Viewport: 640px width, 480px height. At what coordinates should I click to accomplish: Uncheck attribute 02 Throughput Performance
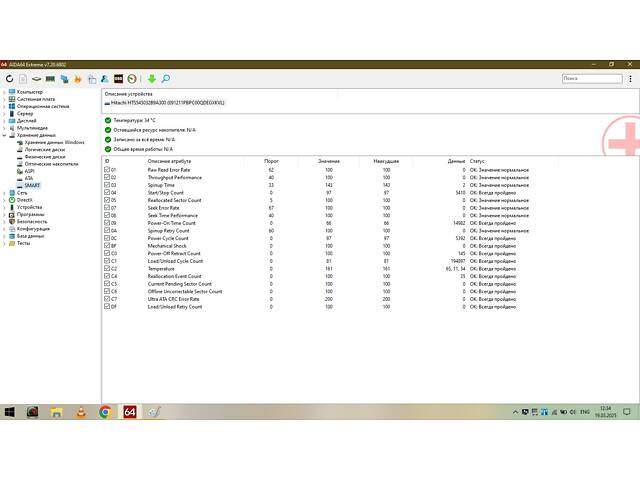107,177
